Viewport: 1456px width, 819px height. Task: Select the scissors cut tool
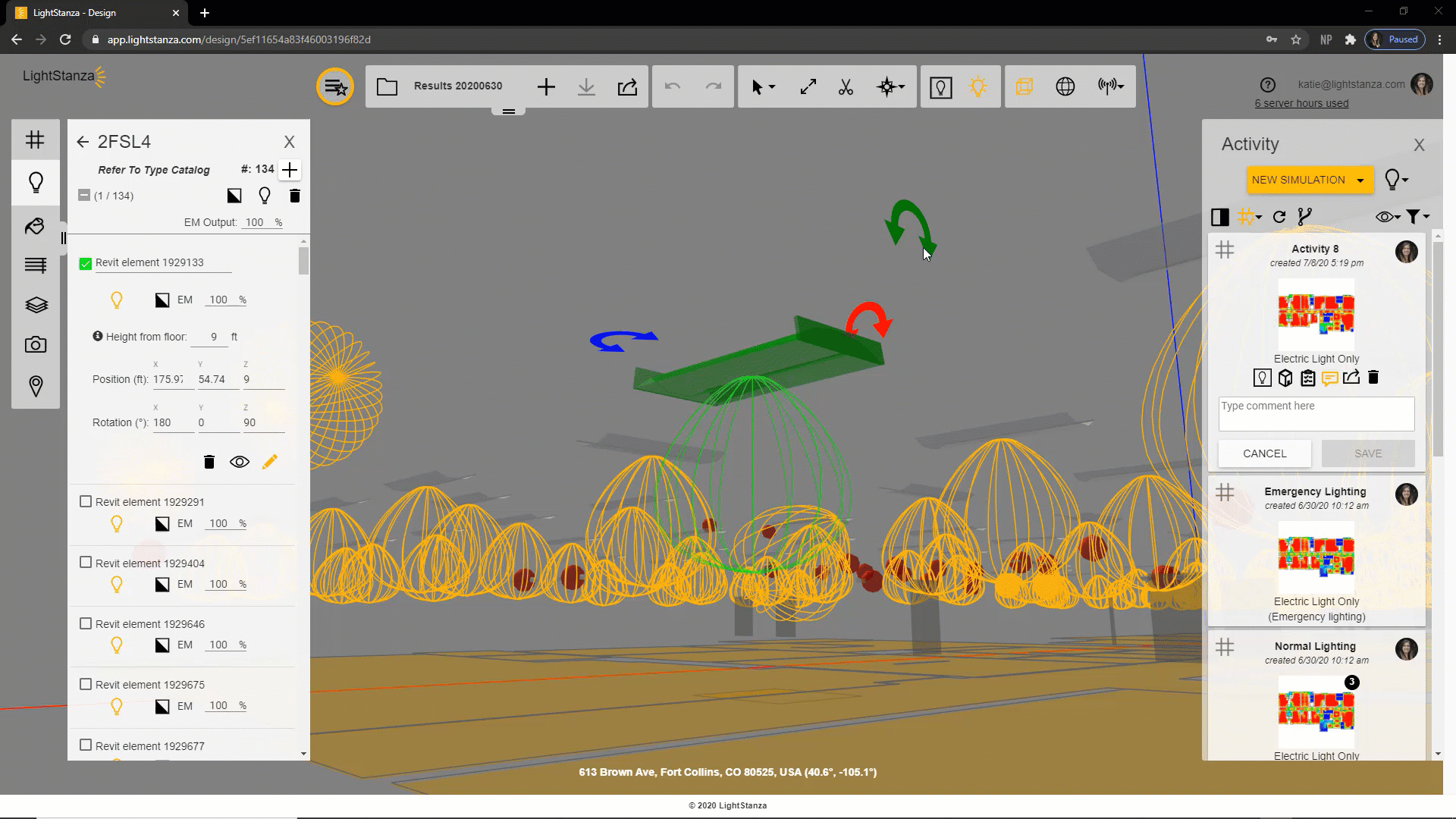846,87
